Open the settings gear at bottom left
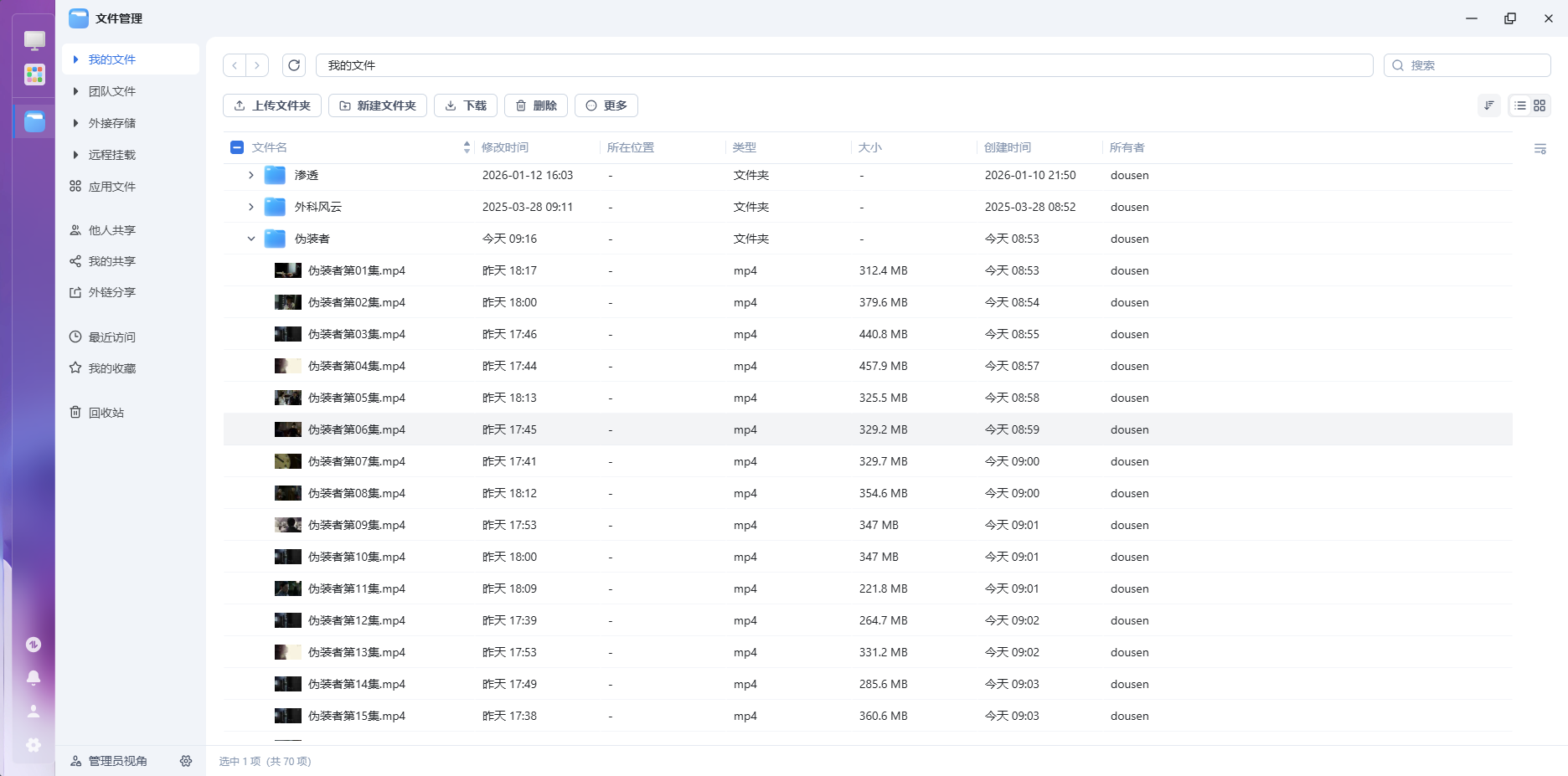 click(34, 744)
